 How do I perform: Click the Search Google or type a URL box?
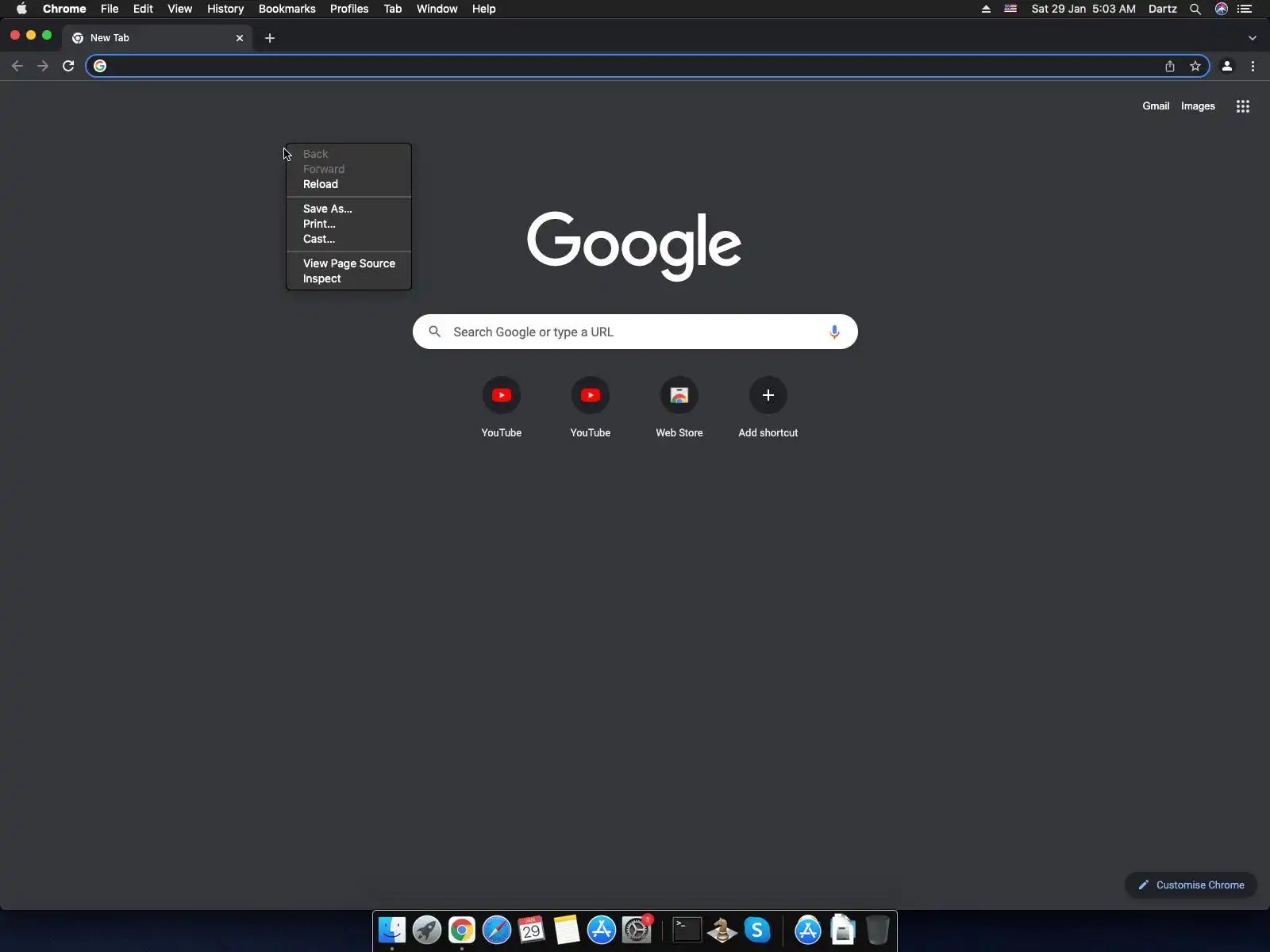point(635,332)
